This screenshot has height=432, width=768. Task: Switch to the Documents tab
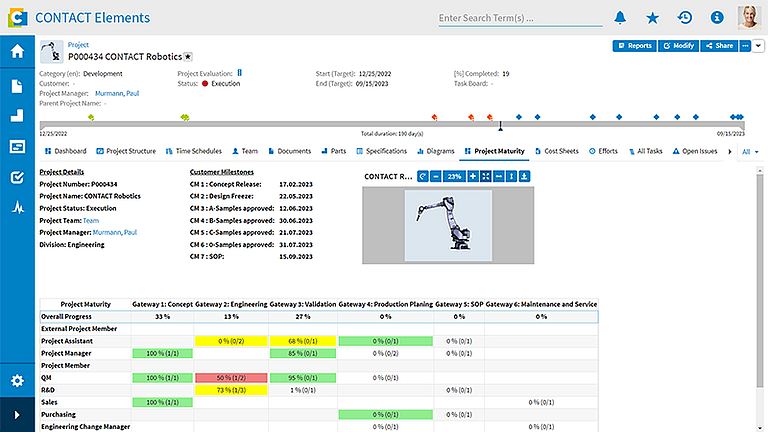coord(289,151)
